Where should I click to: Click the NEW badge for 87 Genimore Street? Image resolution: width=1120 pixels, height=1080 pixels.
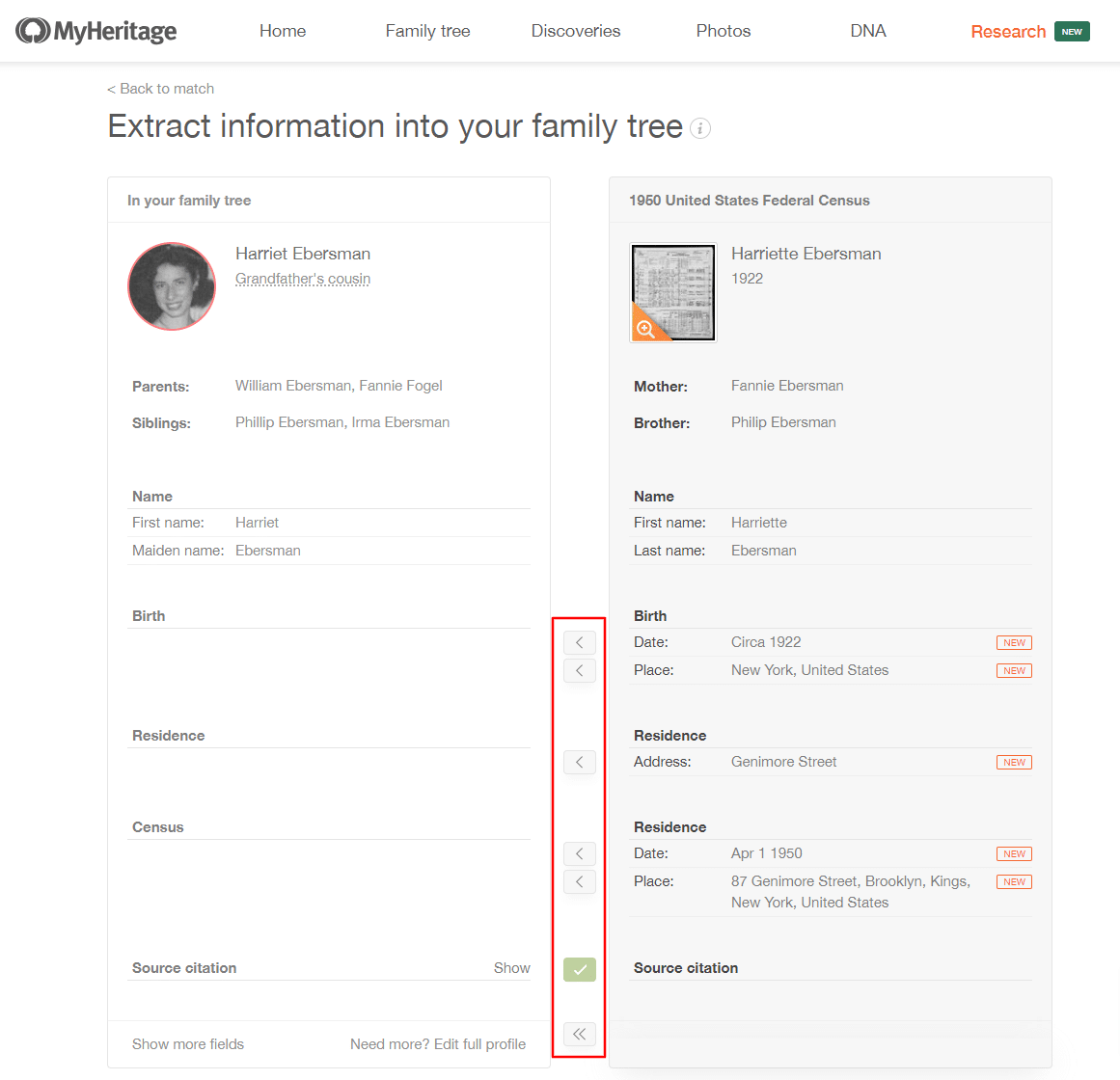(1014, 881)
